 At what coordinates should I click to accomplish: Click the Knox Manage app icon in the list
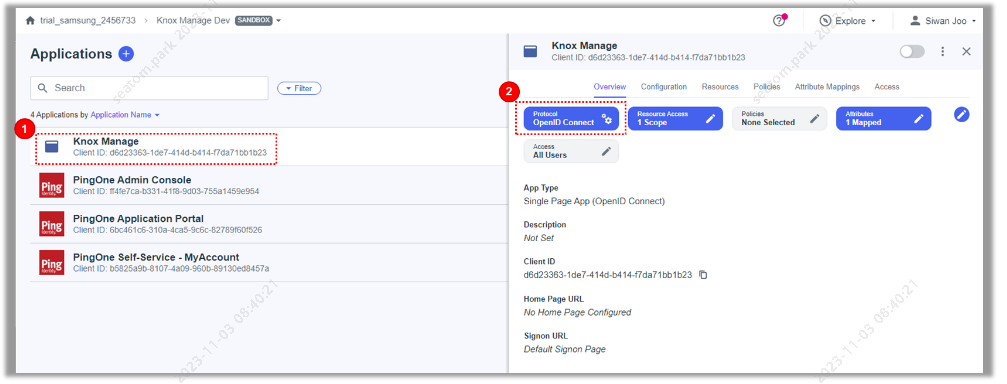point(51,147)
